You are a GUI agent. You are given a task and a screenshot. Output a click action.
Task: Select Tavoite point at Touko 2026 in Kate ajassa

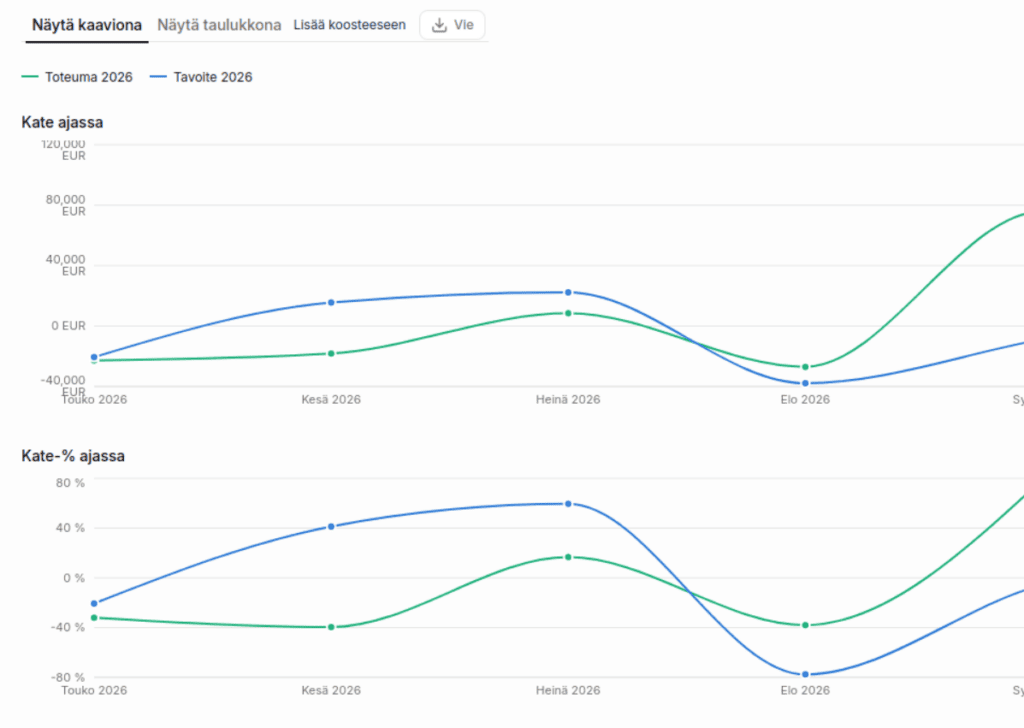94,356
